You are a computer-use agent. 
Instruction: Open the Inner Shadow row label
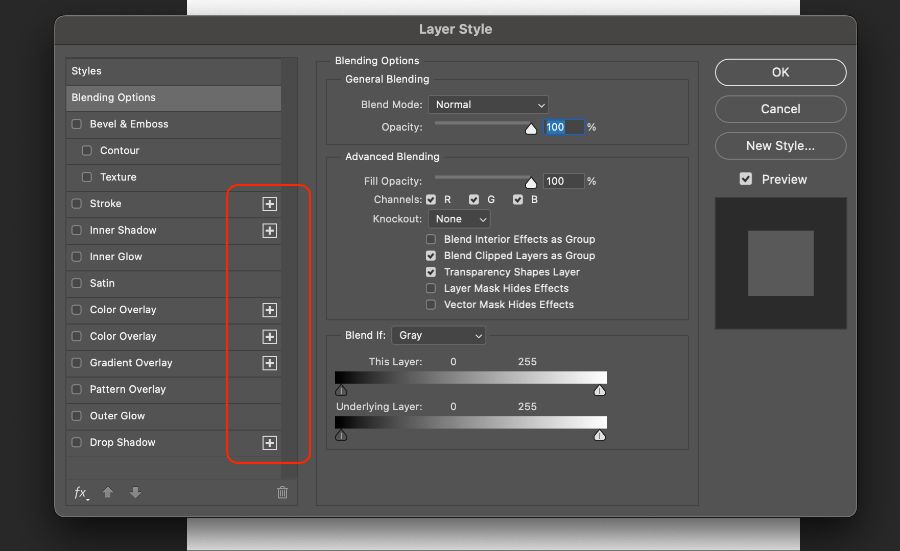pos(123,230)
